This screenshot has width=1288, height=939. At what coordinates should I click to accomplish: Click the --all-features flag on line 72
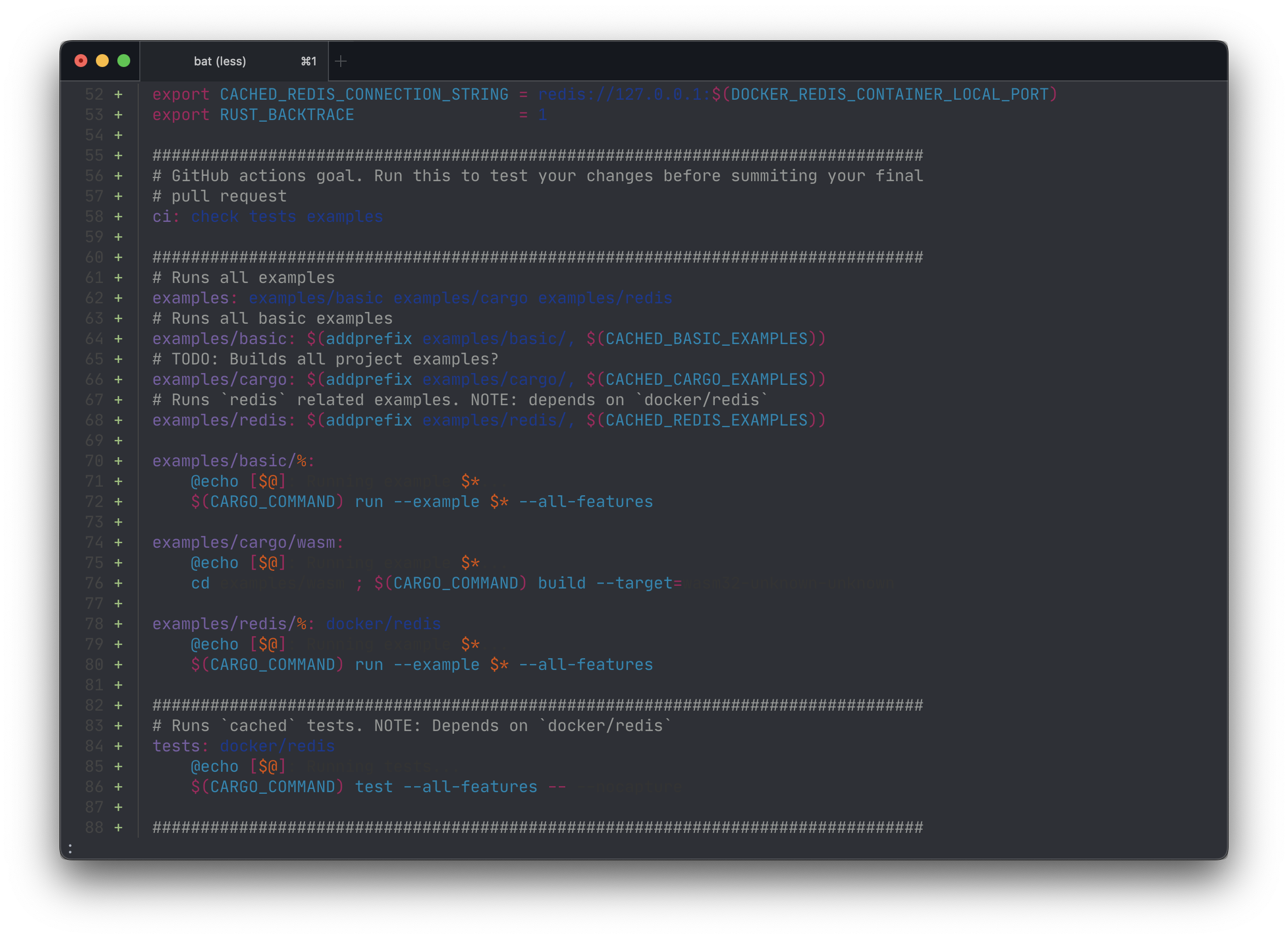click(585, 501)
